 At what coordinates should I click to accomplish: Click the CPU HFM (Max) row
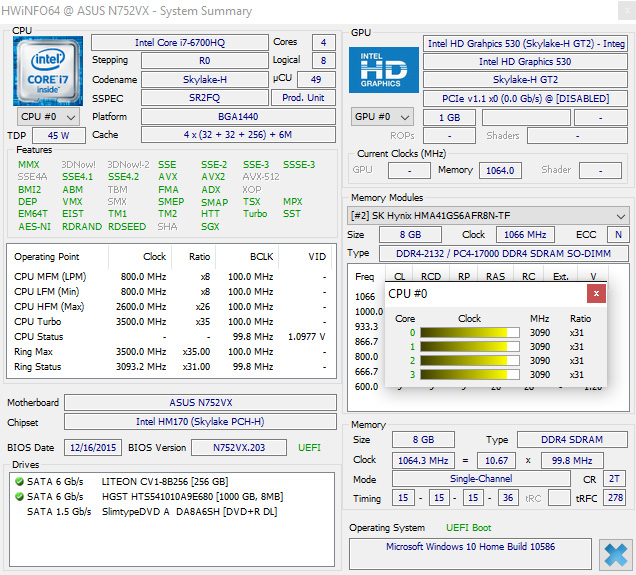(x=171, y=307)
